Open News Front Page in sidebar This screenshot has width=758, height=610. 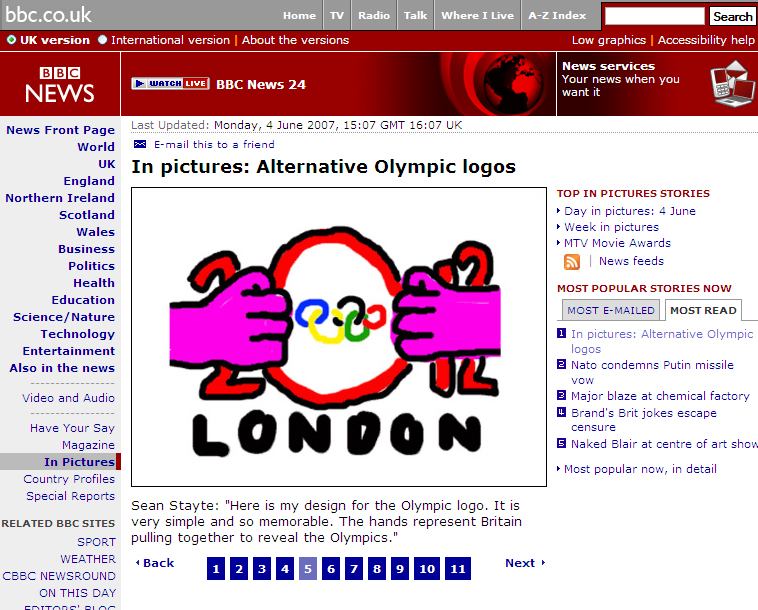pyautogui.click(x=60, y=130)
